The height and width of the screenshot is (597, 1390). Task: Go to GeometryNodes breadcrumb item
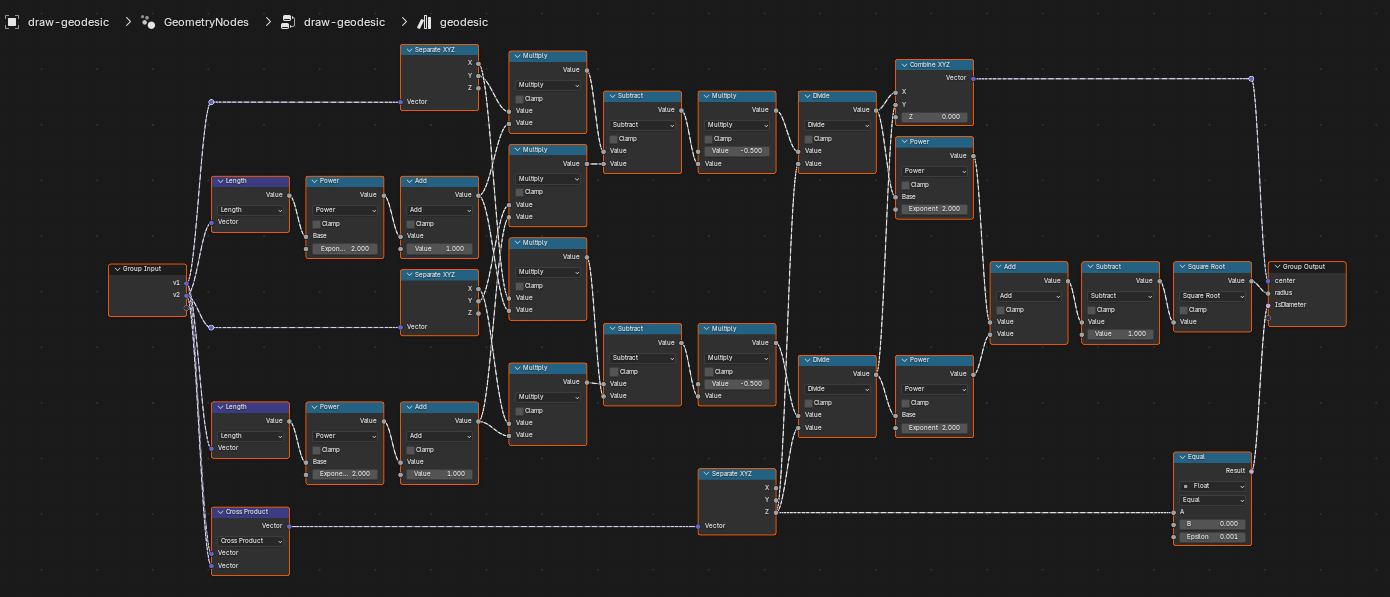pos(206,21)
